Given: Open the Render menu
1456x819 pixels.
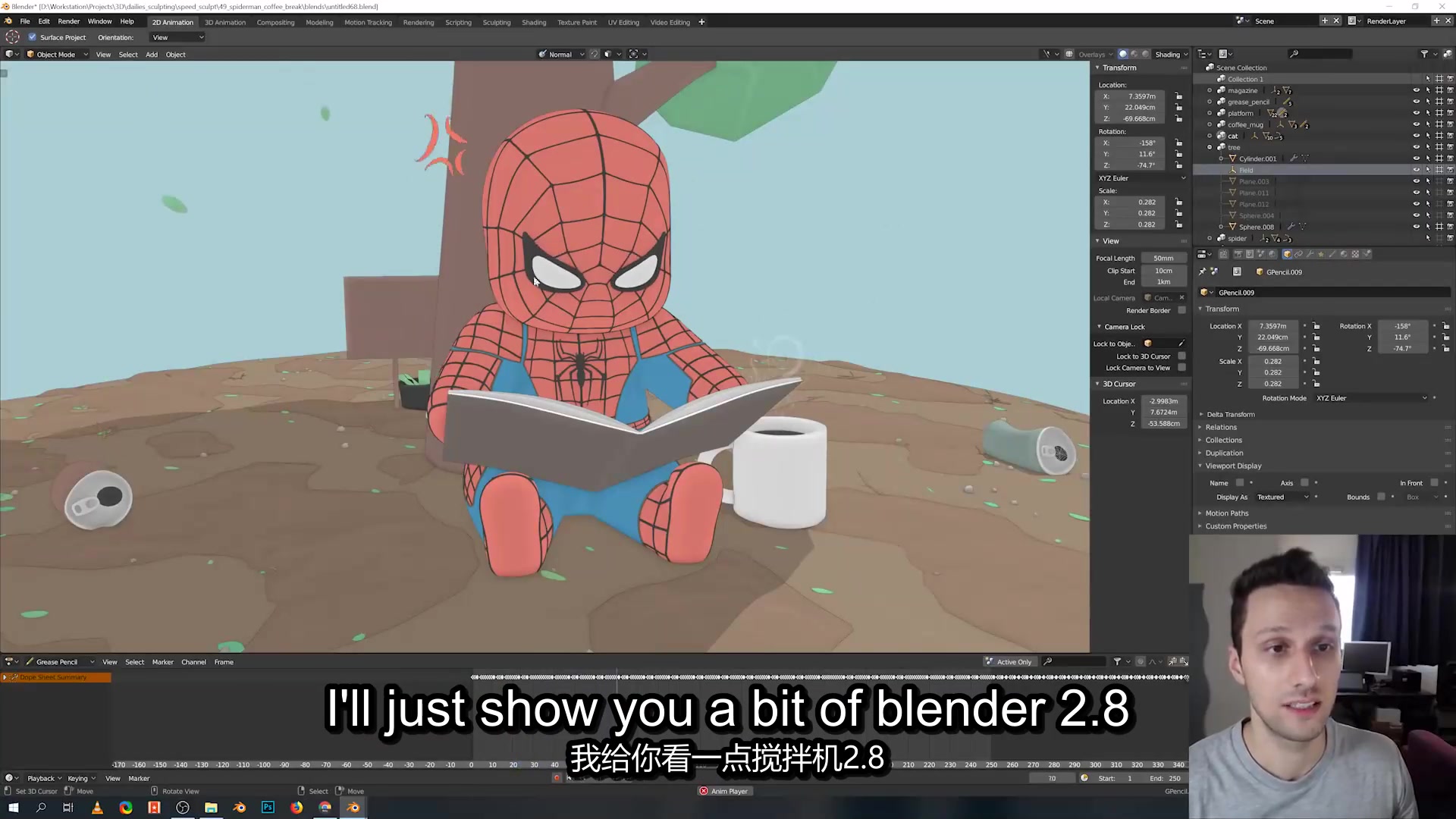Looking at the screenshot, I should click(x=68, y=21).
